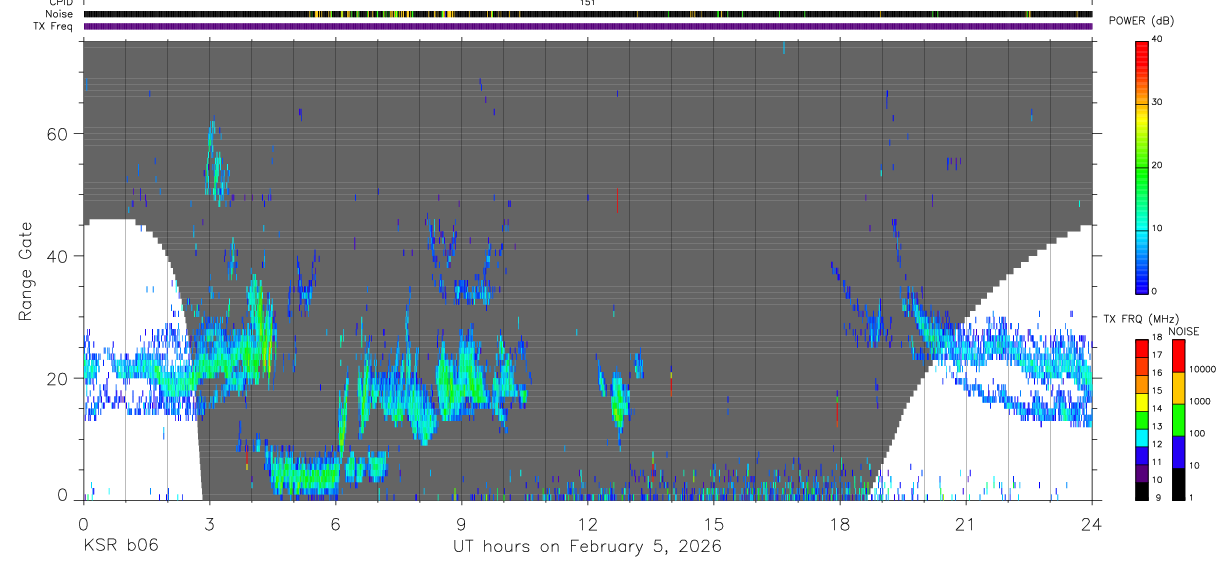The width and height of the screenshot is (1228, 567).
Task: Pick the red top of the POWER color bar
Action: click(x=1141, y=50)
